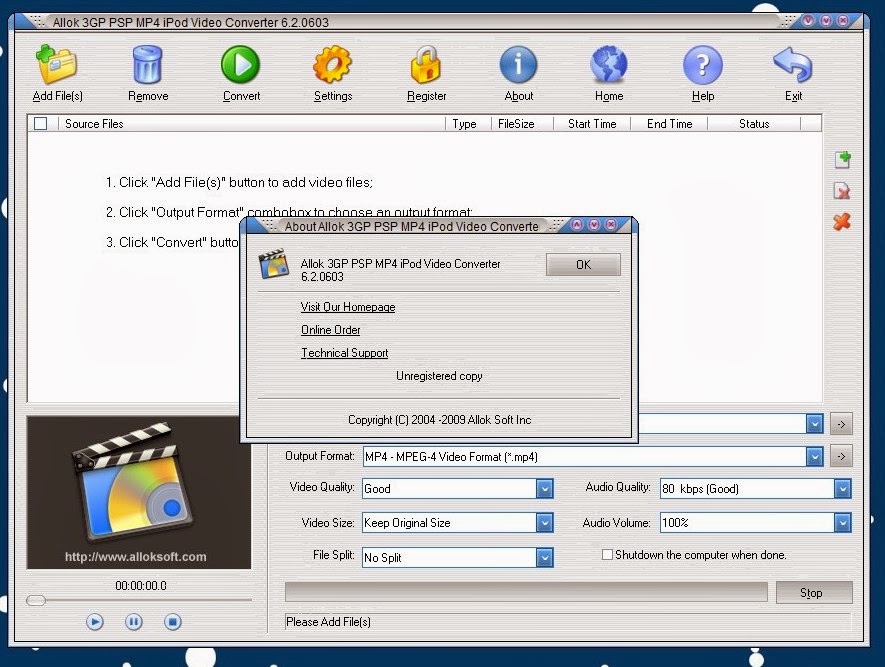Expand the output folder dropdown arrow
Viewport: 885px width, 667px height.
(x=814, y=424)
